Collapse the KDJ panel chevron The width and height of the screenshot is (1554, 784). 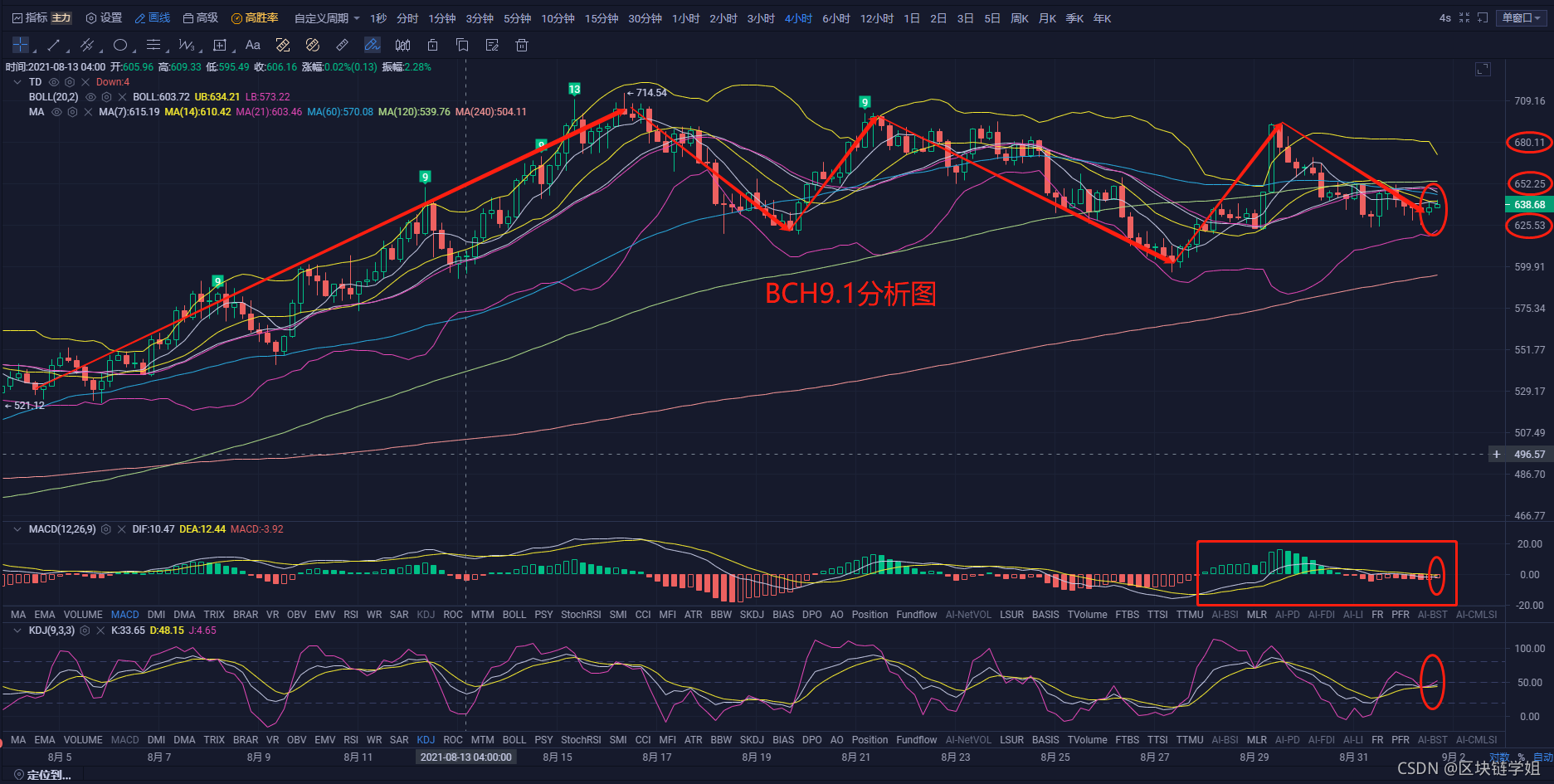point(17,631)
